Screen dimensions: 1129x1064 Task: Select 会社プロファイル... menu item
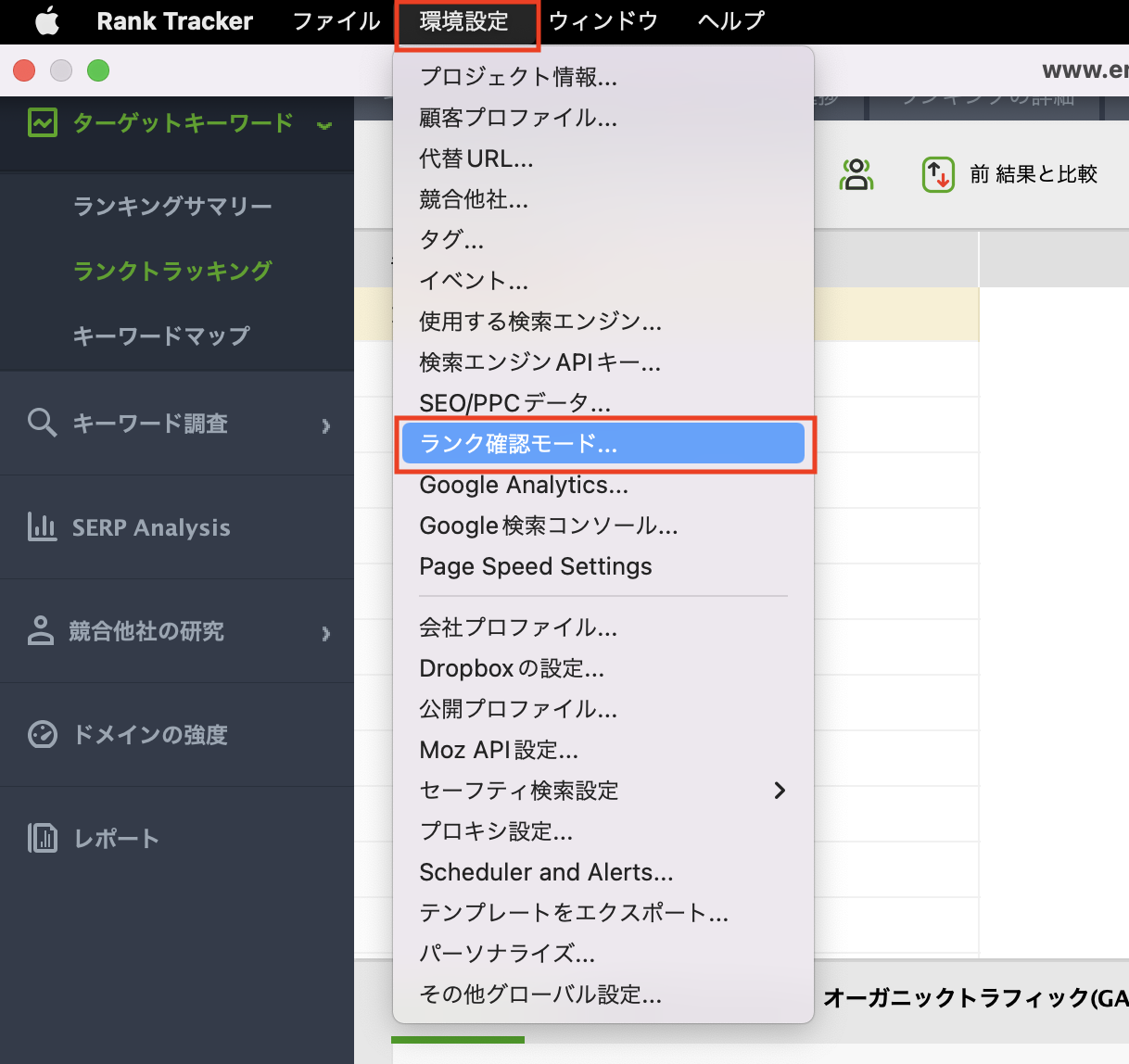click(603, 627)
